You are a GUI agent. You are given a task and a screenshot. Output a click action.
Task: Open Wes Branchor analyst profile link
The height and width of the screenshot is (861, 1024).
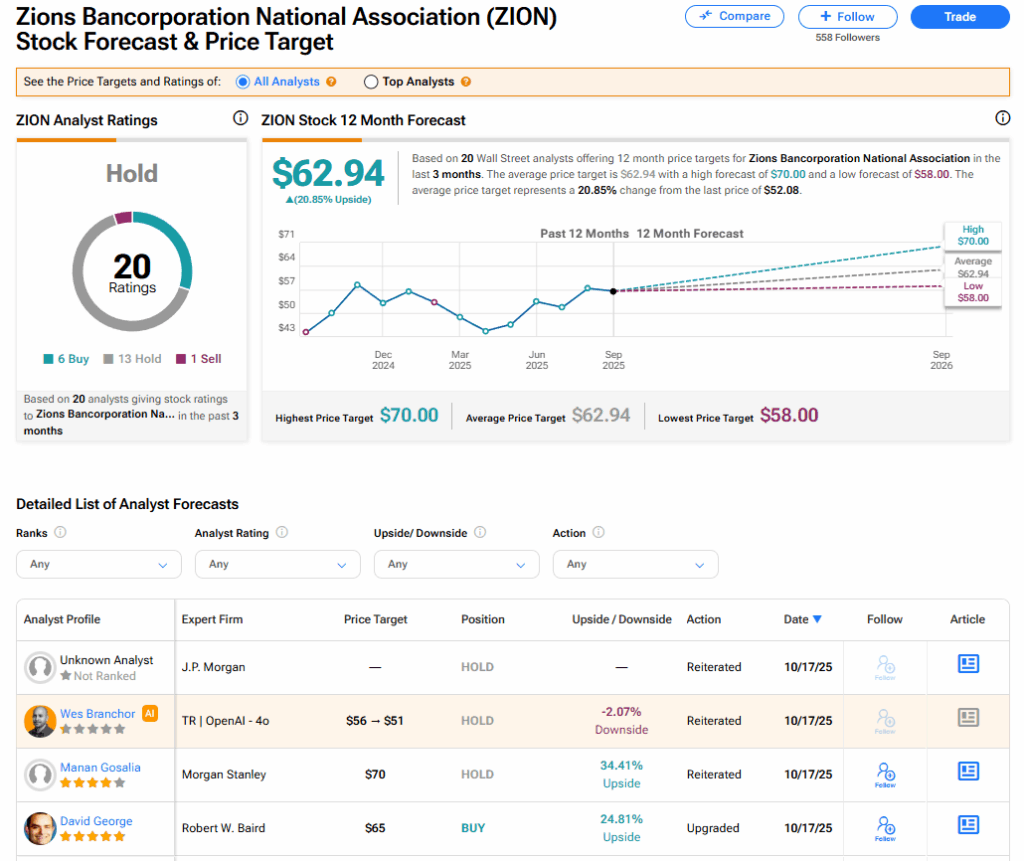[97, 714]
